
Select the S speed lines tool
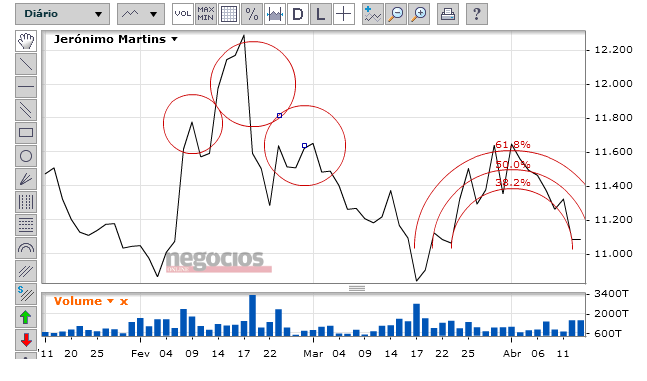[x=26, y=294]
